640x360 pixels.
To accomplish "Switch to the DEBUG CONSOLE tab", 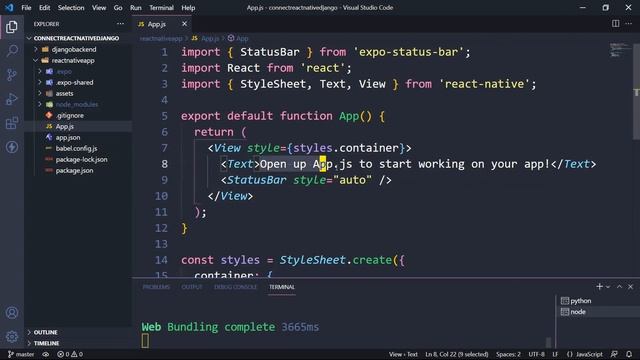I will click(236, 287).
